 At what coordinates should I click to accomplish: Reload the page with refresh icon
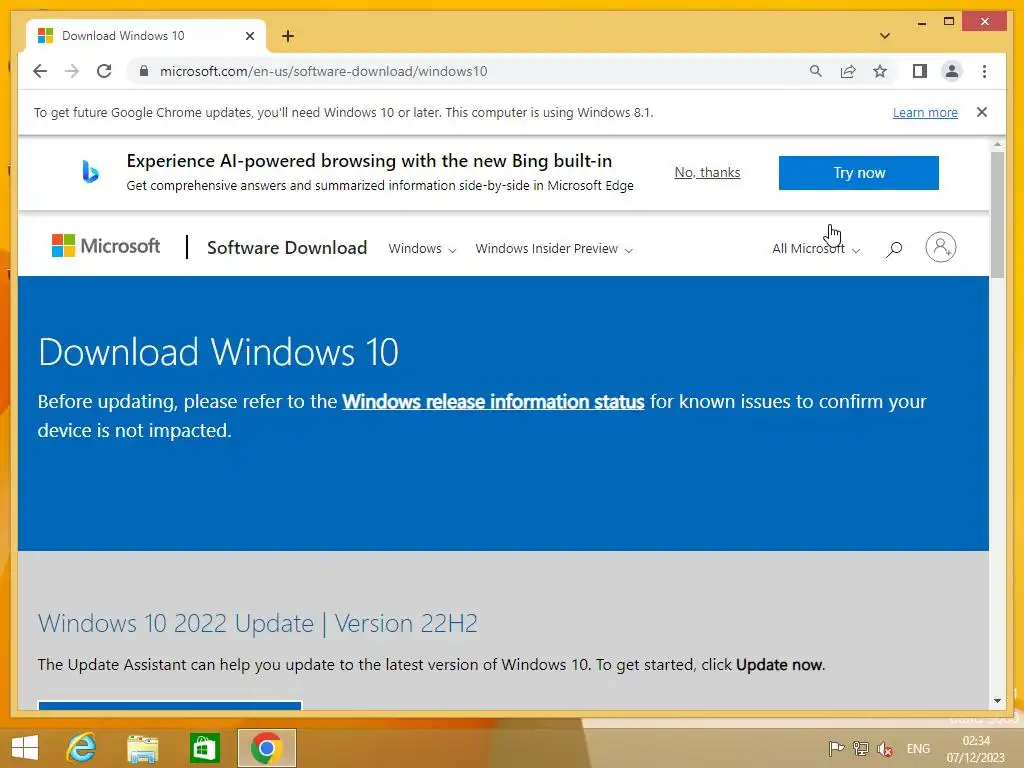(104, 71)
